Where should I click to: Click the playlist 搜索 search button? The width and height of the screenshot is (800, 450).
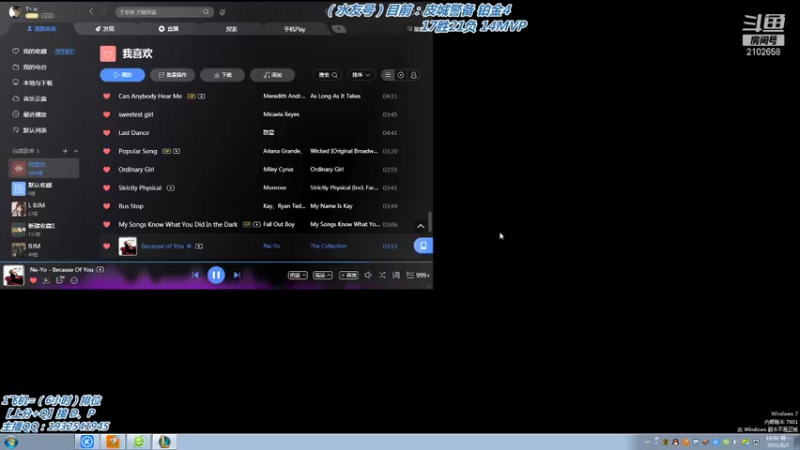tap(328, 75)
